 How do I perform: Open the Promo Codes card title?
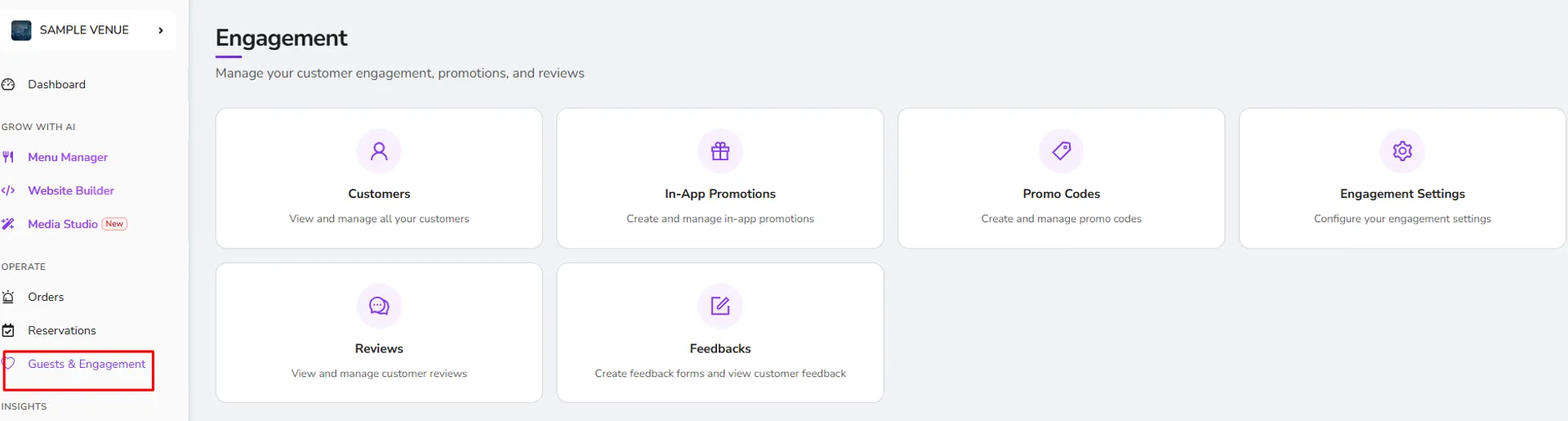(1061, 194)
